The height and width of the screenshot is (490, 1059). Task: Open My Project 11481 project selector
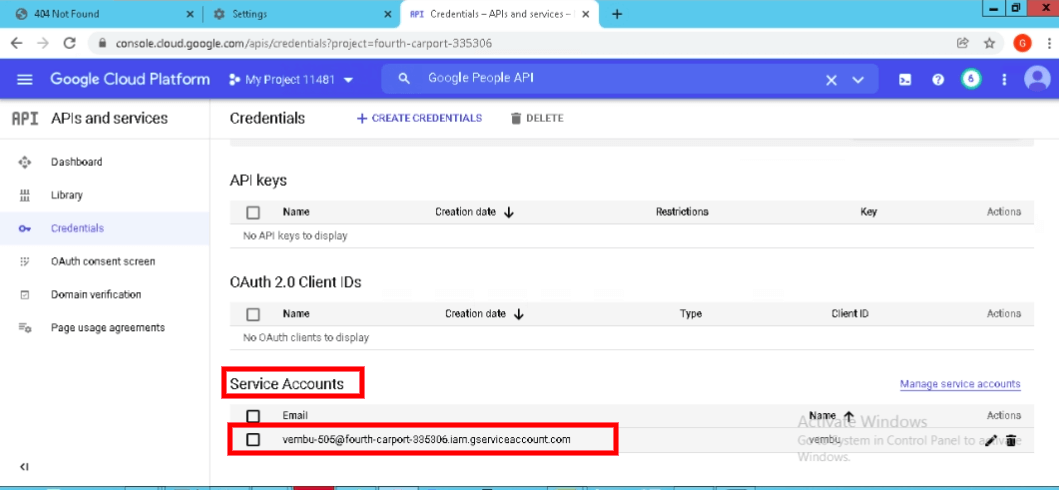coord(291,80)
